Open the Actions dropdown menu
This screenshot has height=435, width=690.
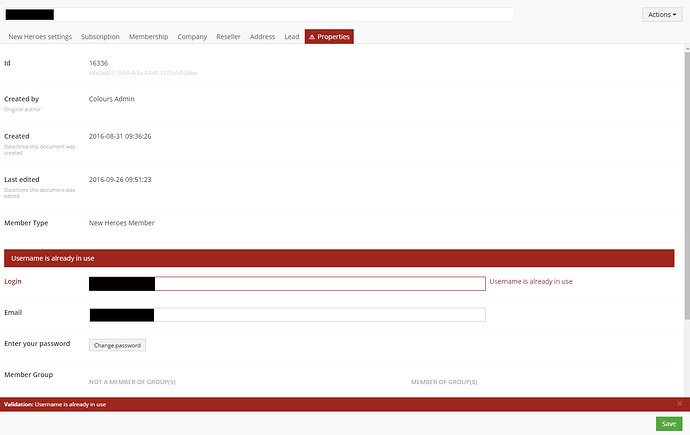[662, 15]
